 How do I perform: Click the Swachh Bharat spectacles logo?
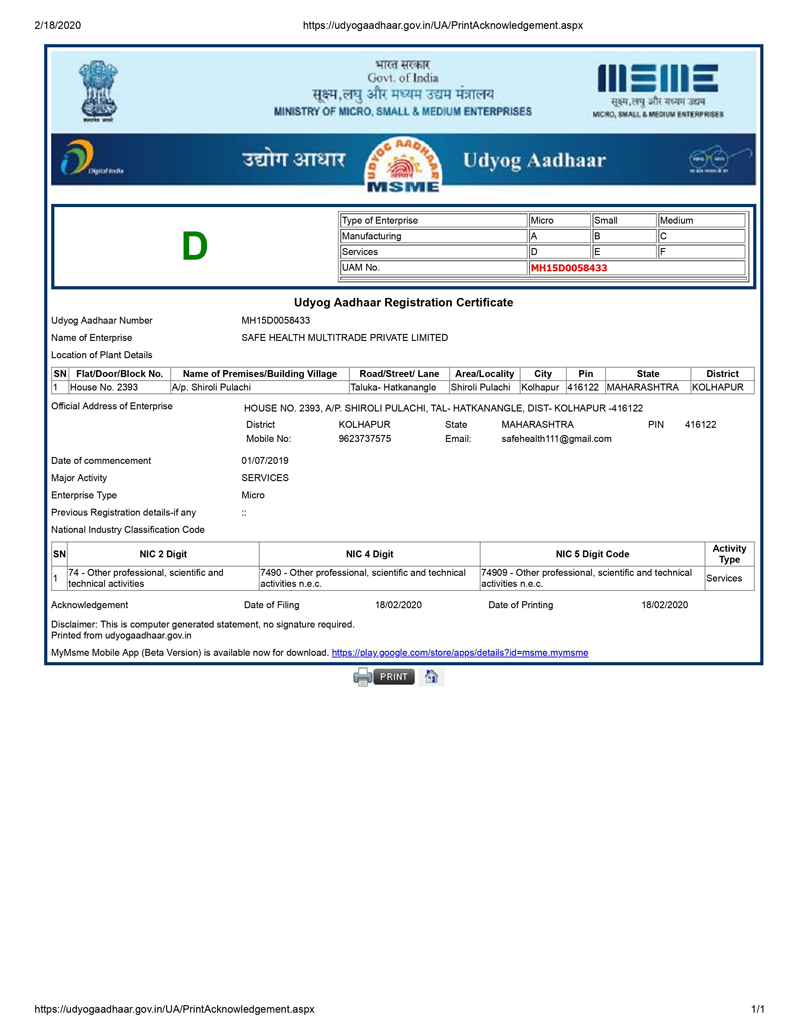pyautogui.click(x=719, y=160)
